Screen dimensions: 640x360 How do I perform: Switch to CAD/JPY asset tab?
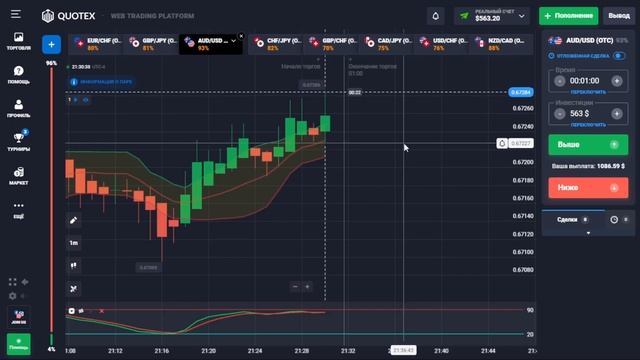[x=388, y=44]
